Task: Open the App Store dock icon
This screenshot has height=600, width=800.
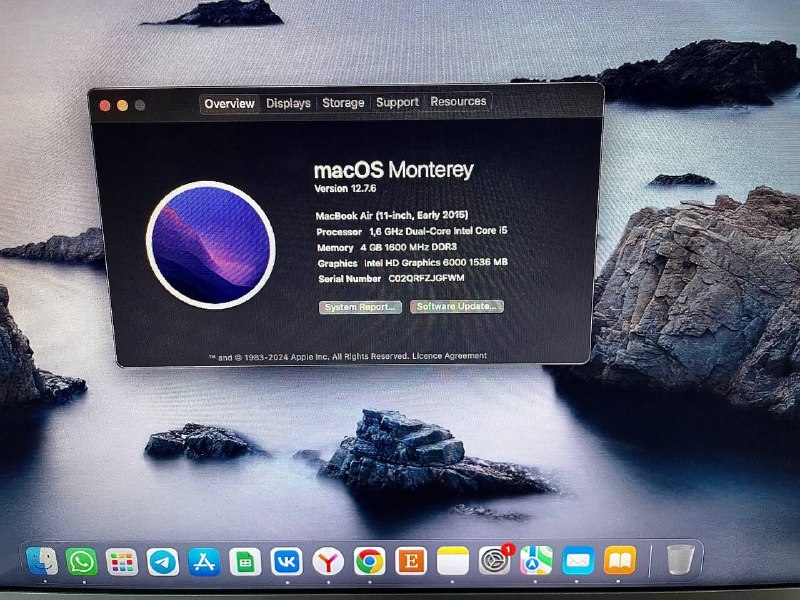Action: [x=204, y=562]
